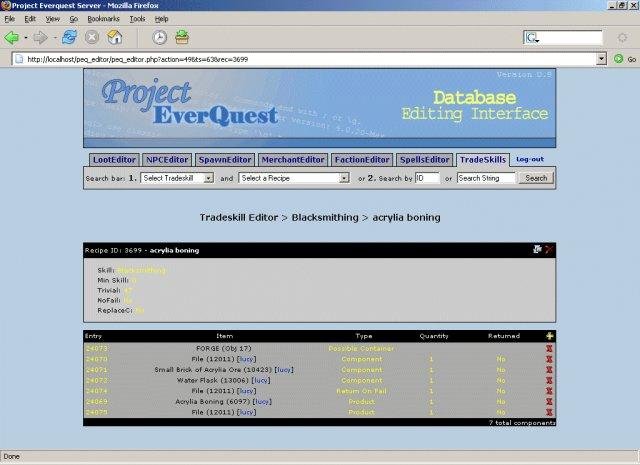The height and width of the screenshot is (465, 640).
Task: Delete the FORGE entry 24073 row
Action: tap(549, 349)
